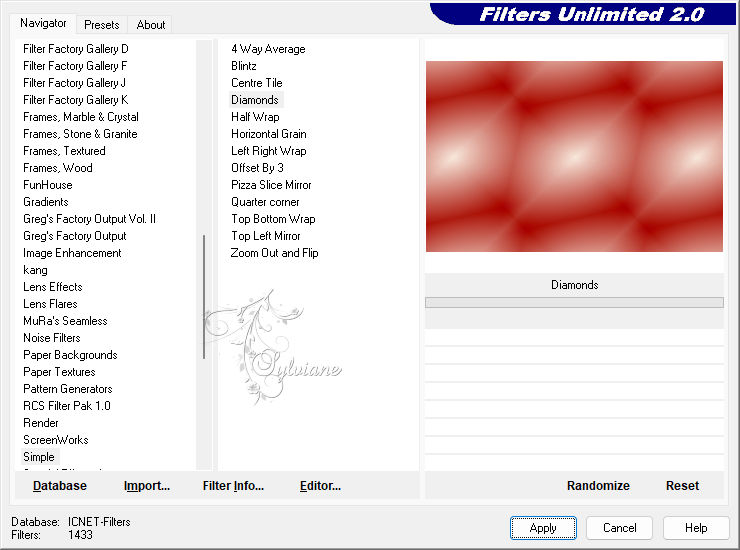The height and width of the screenshot is (550, 740).
Task: Click the category list scrollbar thumb
Action: 204,296
